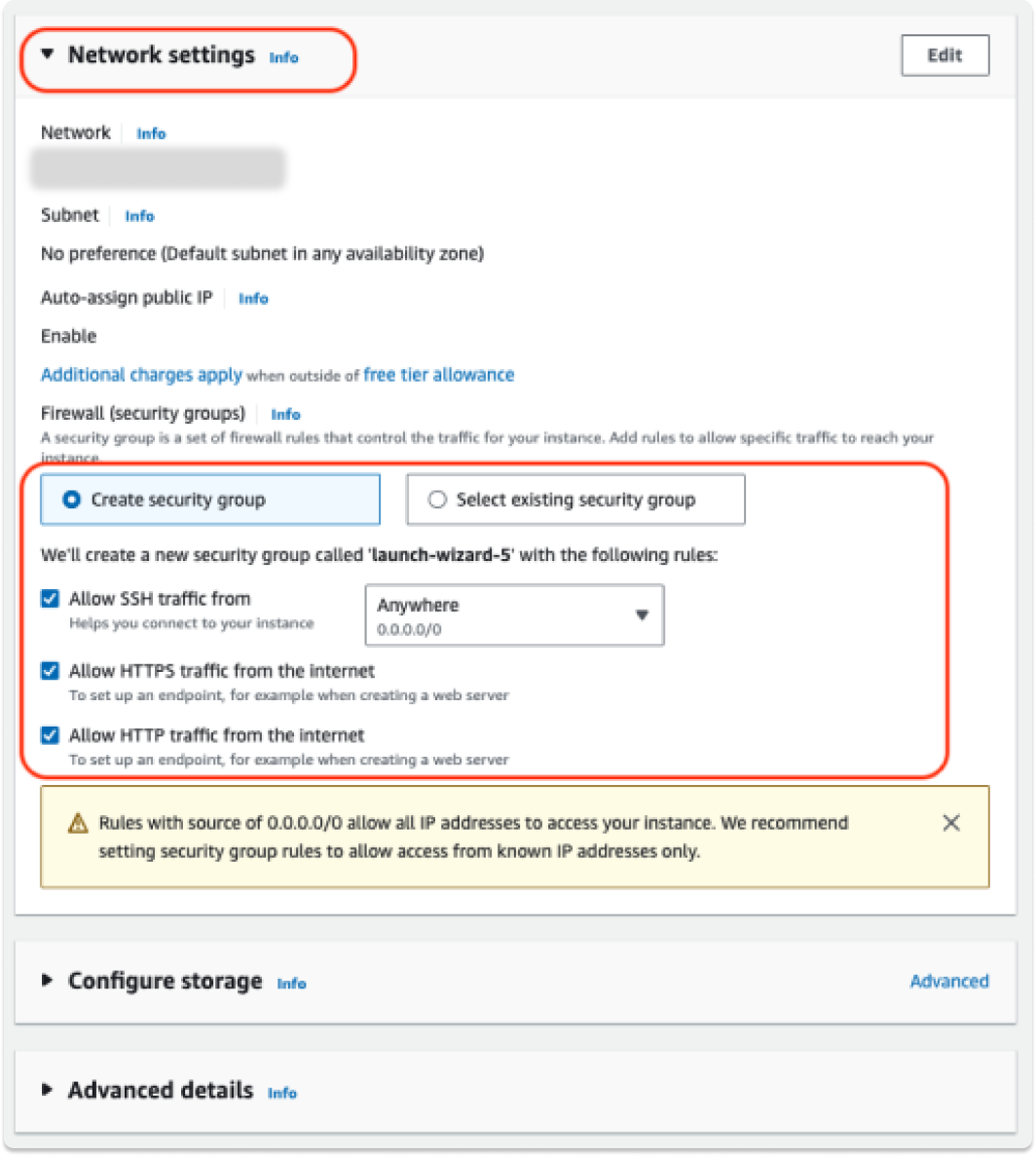Dismiss the 0.0.0.0/0 warning banner
1036x1156 pixels.
point(951,823)
